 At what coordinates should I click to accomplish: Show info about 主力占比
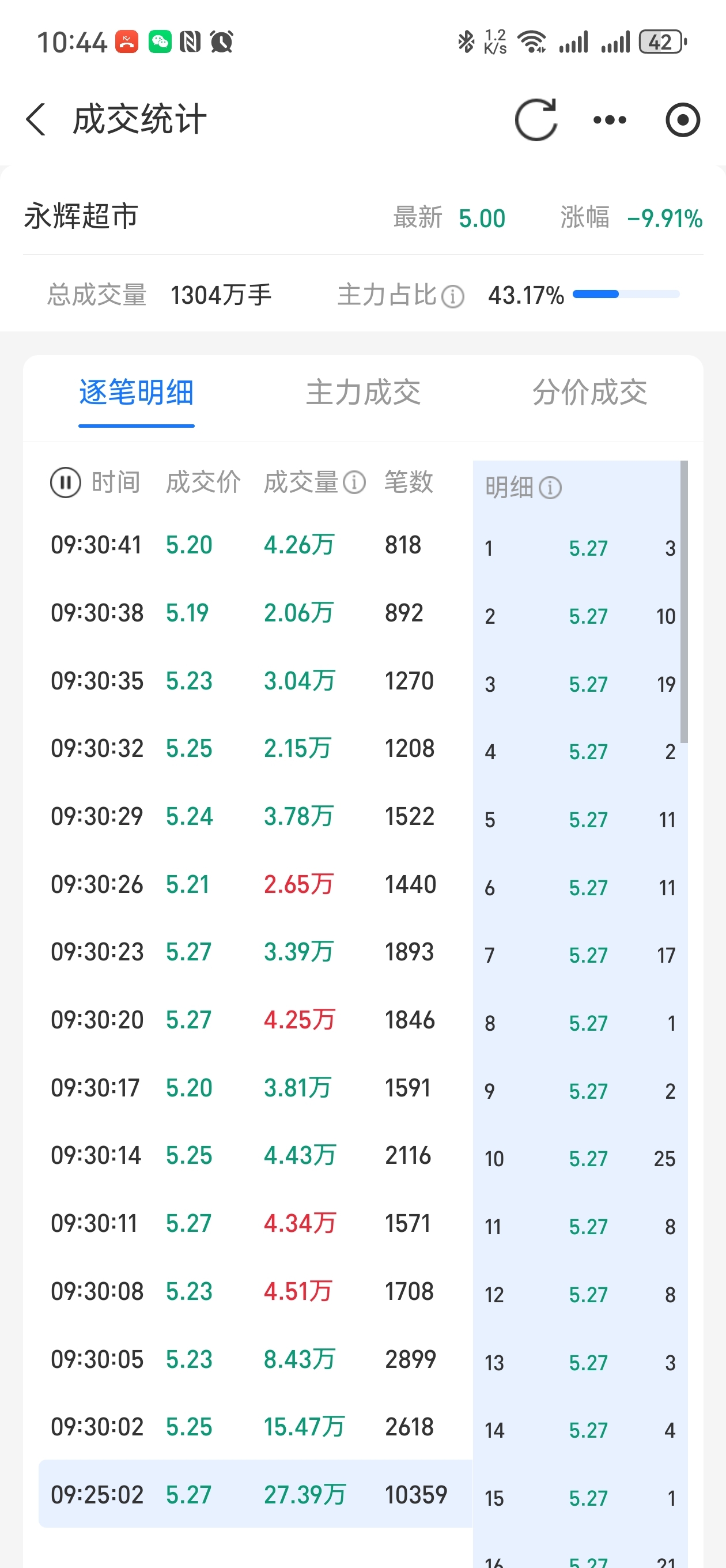tap(452, 296)
